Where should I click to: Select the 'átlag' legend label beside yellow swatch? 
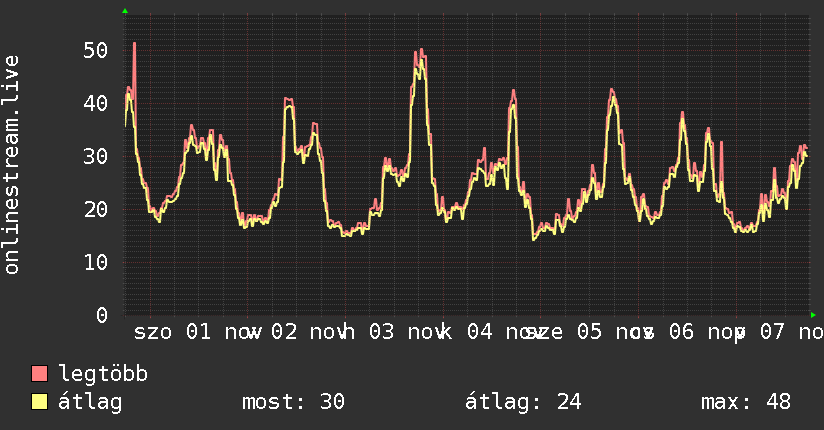(x=90, y=402)
